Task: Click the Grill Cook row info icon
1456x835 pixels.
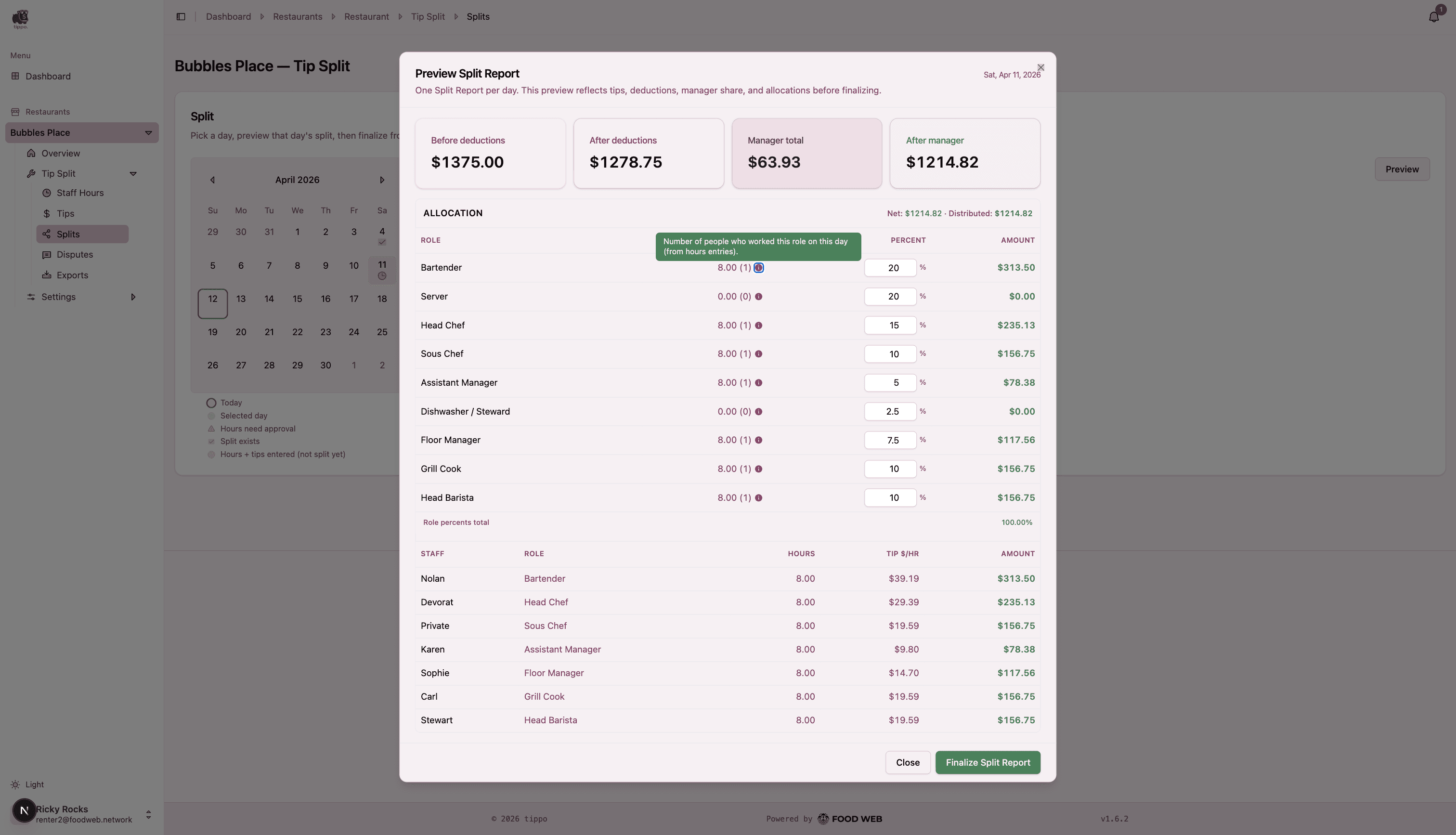Action: coord(758,469)
